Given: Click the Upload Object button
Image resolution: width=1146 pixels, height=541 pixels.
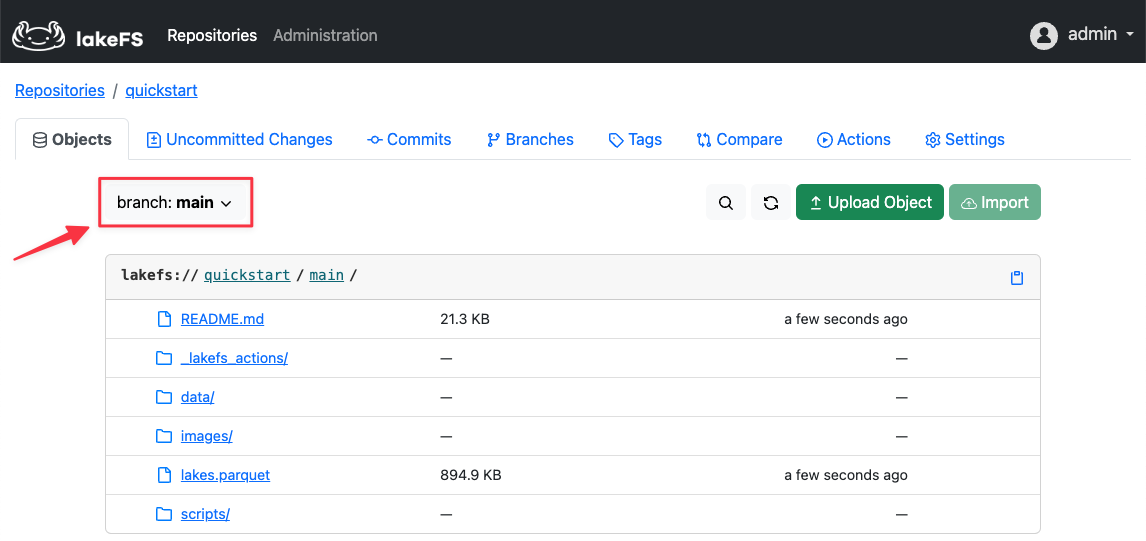Looking at the screenshot, I should [x=869, y=202].
